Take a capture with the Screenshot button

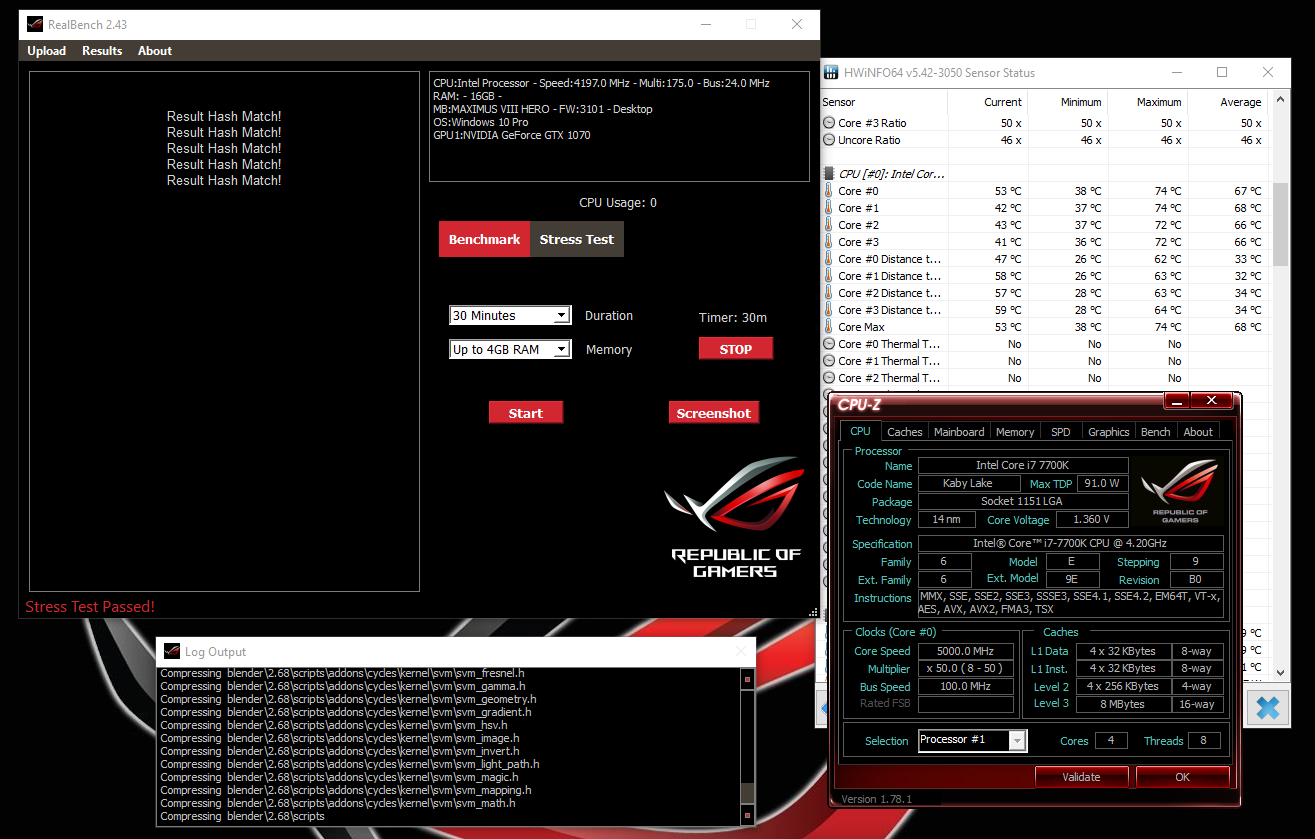pyautogui.click(x=714, y=413)
